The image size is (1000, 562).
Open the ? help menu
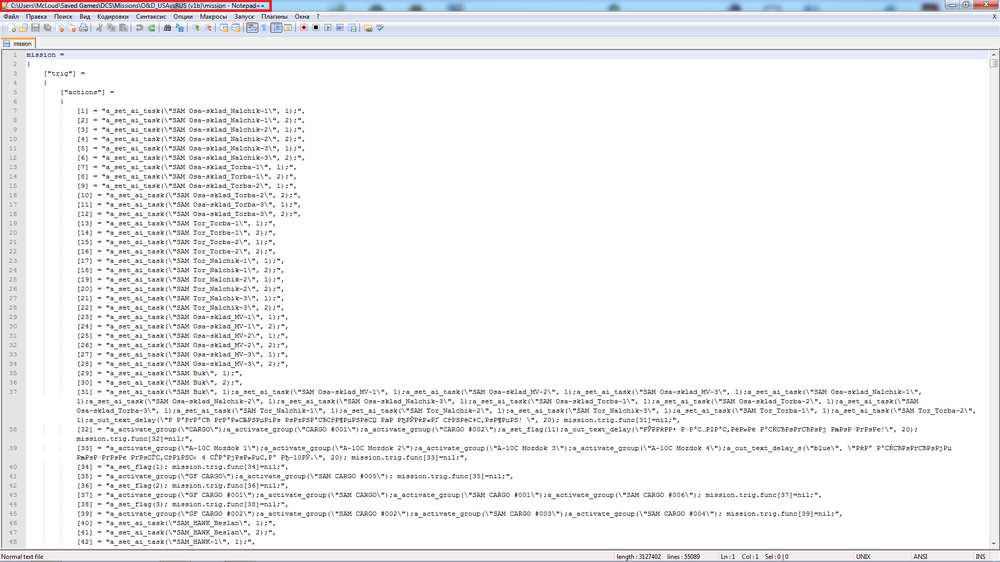click(x=318, y=17)
